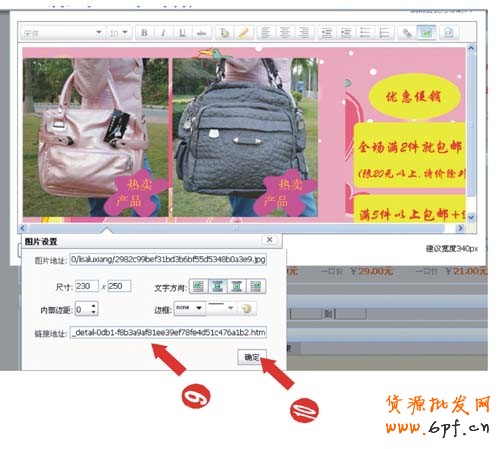Close the 图片设置 dialog
500x449 pixels.
[269, 240]
